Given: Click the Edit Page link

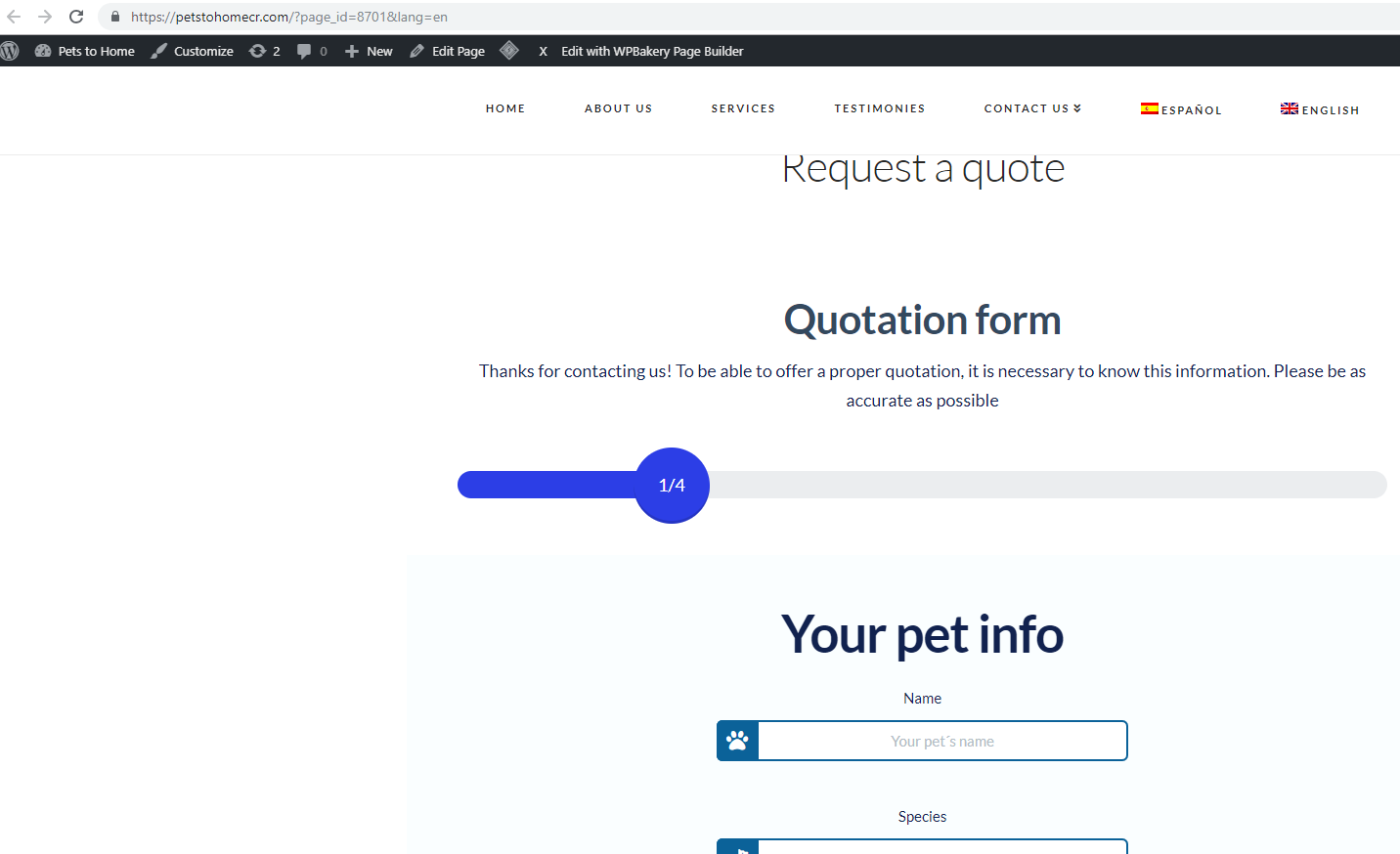Looking at the screenshot, I should (448, 51).
